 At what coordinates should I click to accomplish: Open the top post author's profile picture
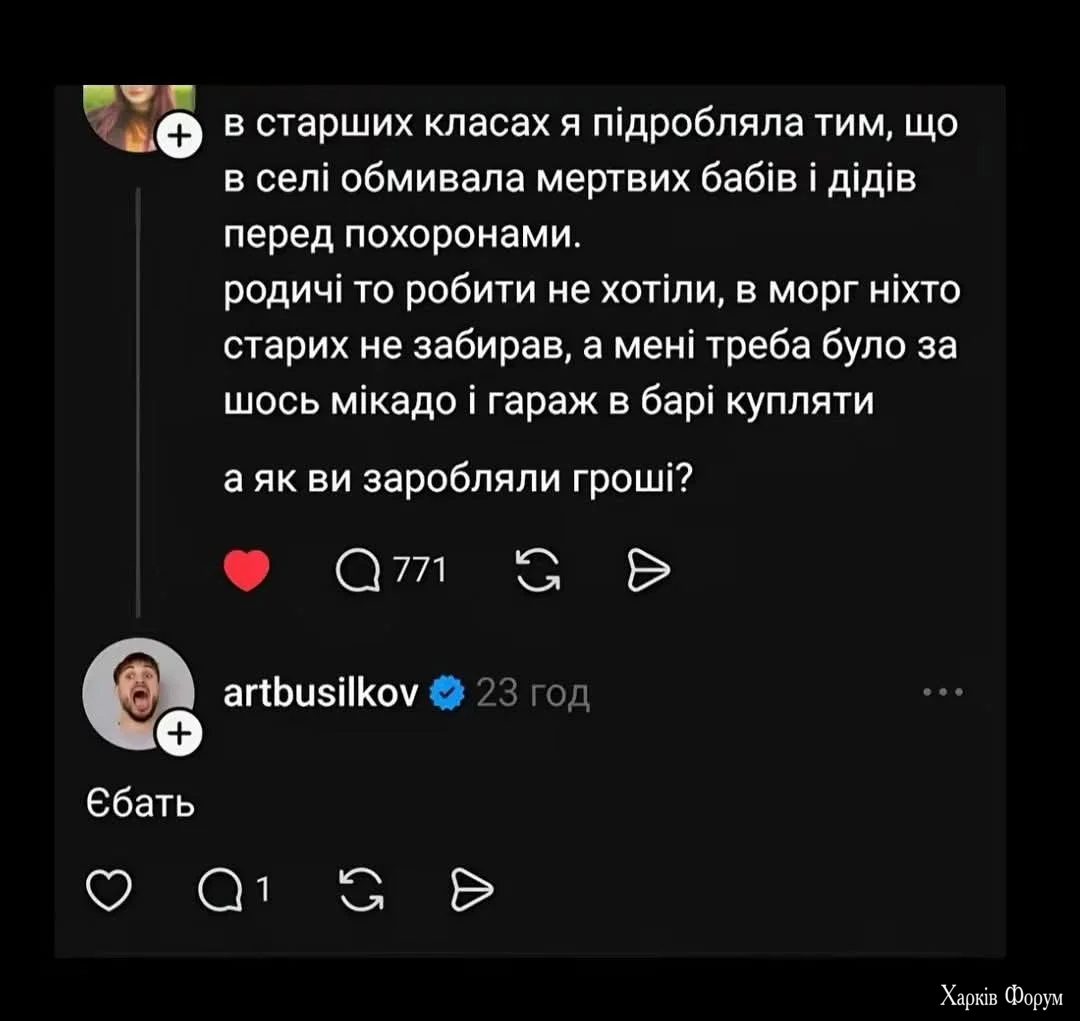click(140, 115)
